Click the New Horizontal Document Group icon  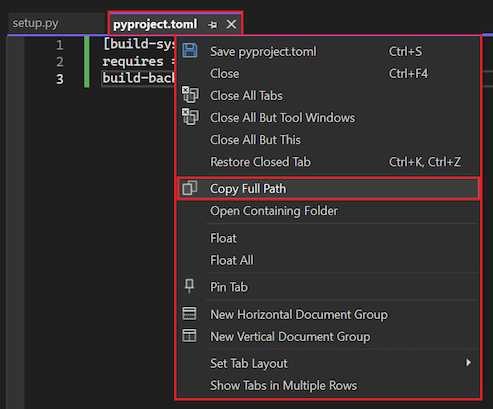(x=189, y=314)
